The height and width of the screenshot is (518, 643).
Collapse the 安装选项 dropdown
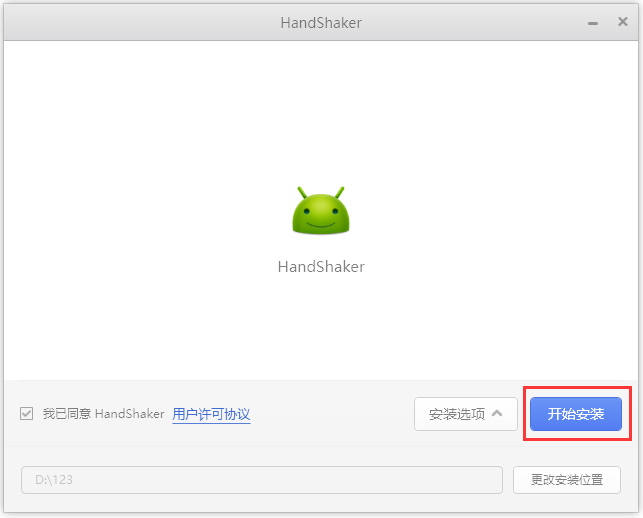[x=465, y=414]
